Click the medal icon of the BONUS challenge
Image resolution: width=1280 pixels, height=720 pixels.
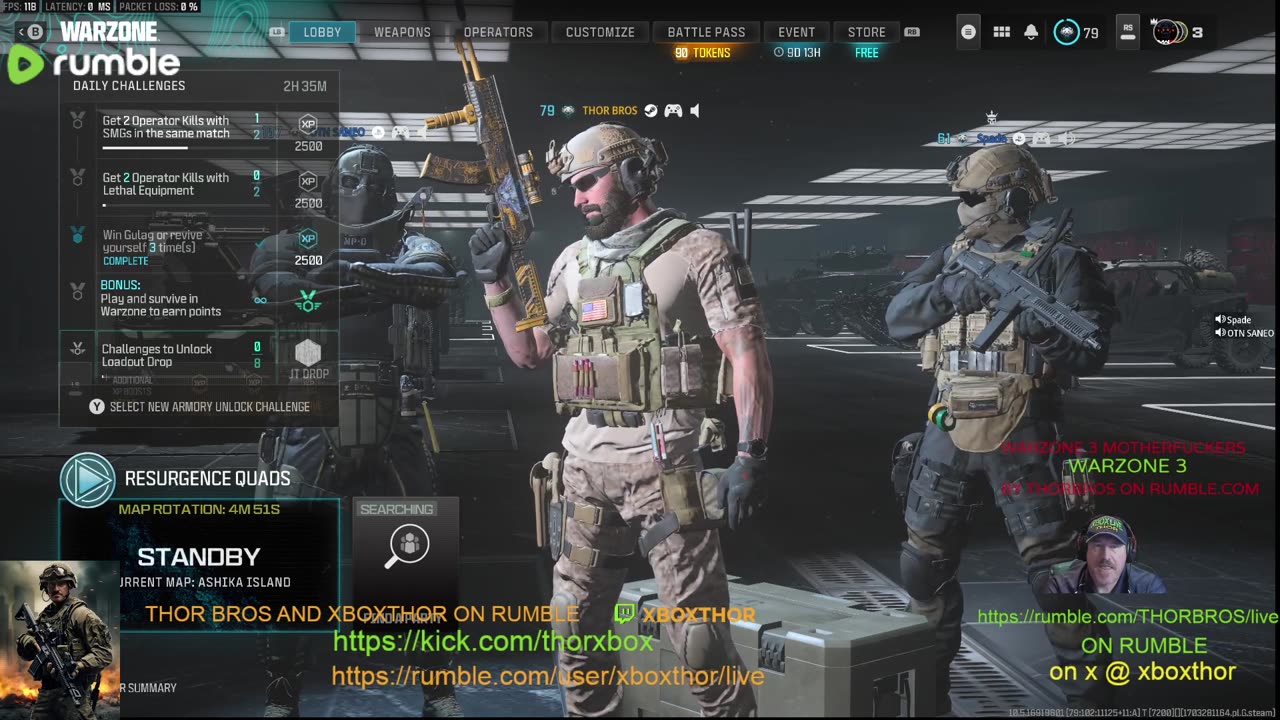[77, 291]
